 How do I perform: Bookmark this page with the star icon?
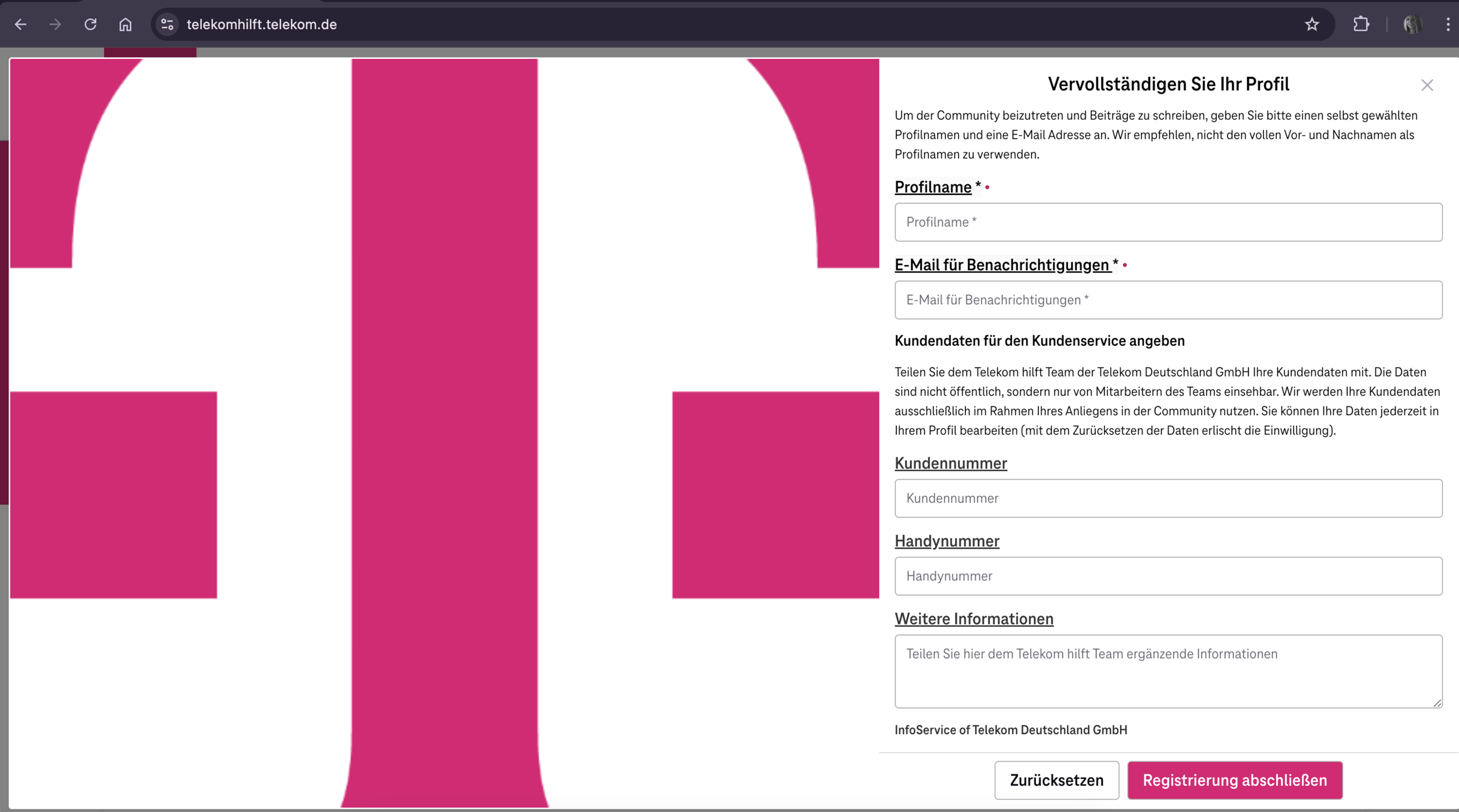pyautogui.click(x=1311, y=24)
